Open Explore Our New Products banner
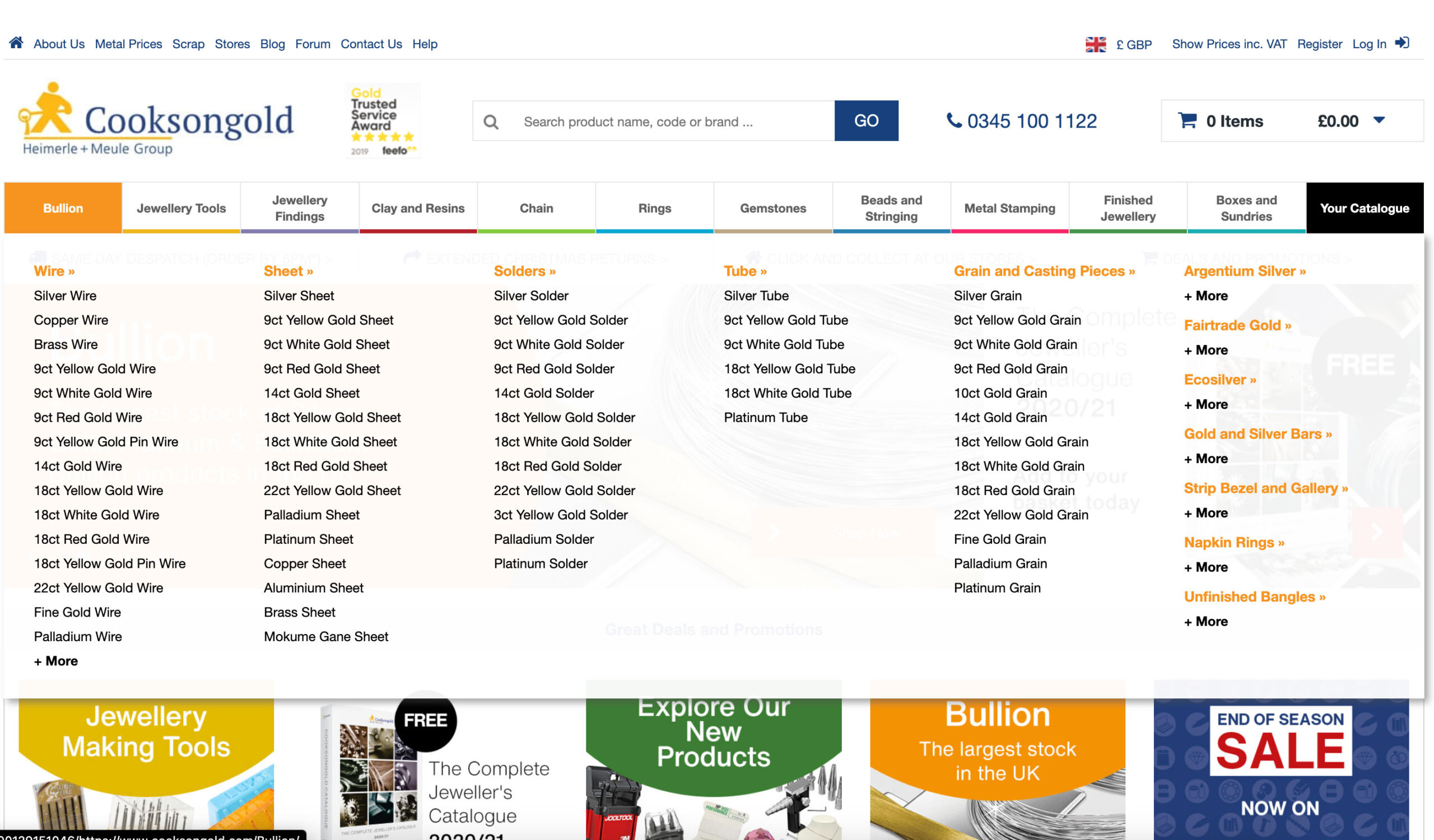The image size is (1434, 840). 714,760
